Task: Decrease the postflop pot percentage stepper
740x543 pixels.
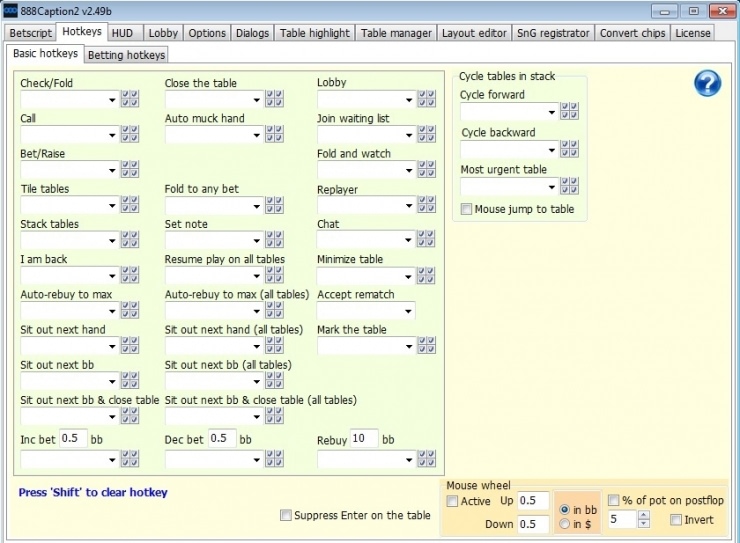Action: (x=643, y=523)
